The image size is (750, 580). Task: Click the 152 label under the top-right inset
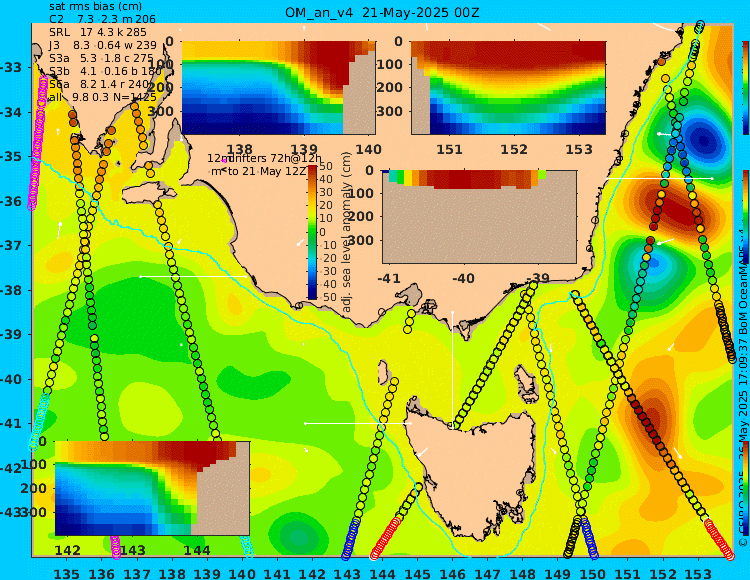514,149
